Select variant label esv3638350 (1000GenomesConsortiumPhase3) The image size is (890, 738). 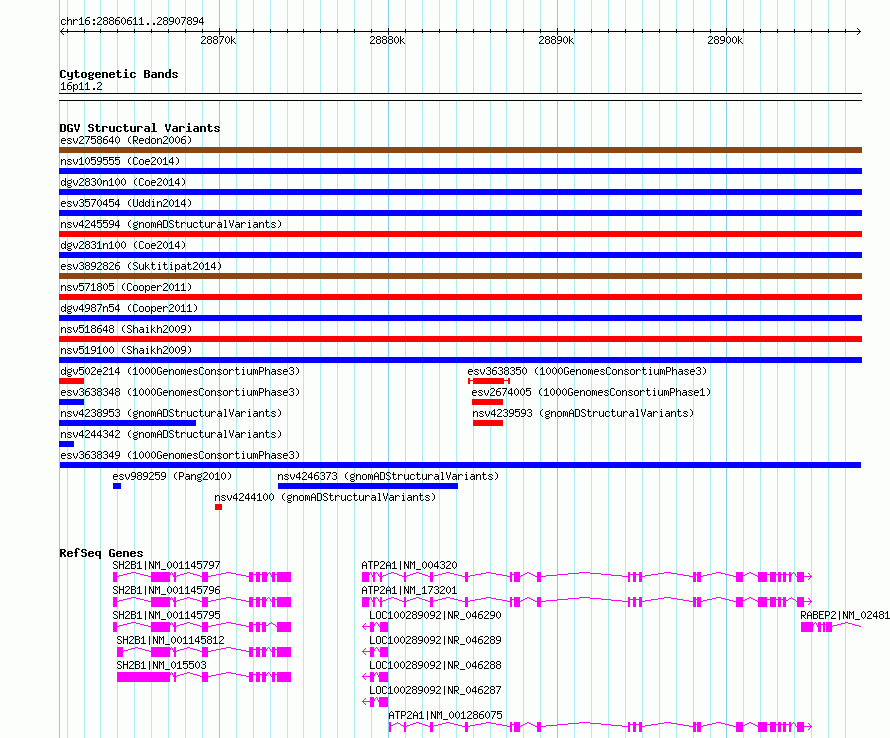587,371
